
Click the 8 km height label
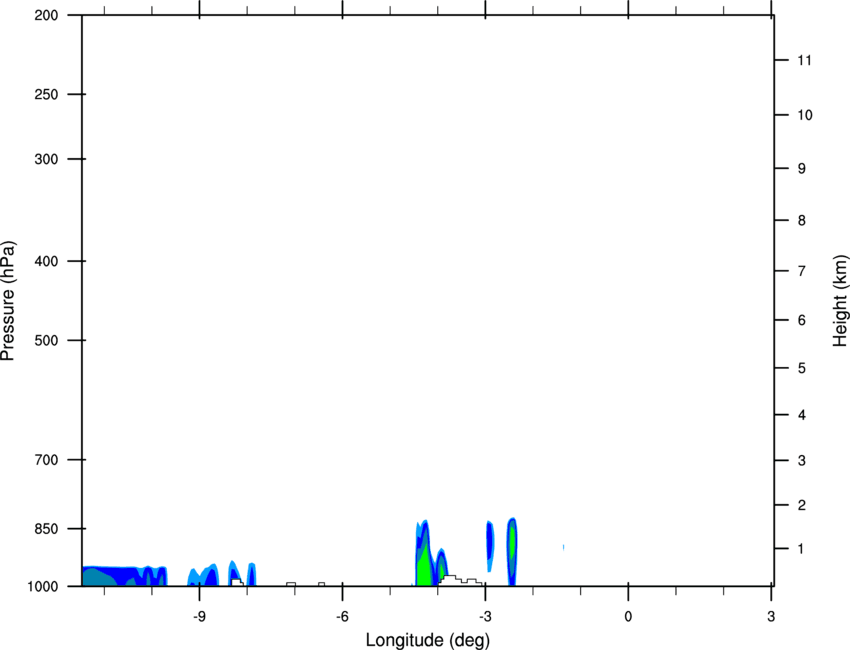pos(802,221)
